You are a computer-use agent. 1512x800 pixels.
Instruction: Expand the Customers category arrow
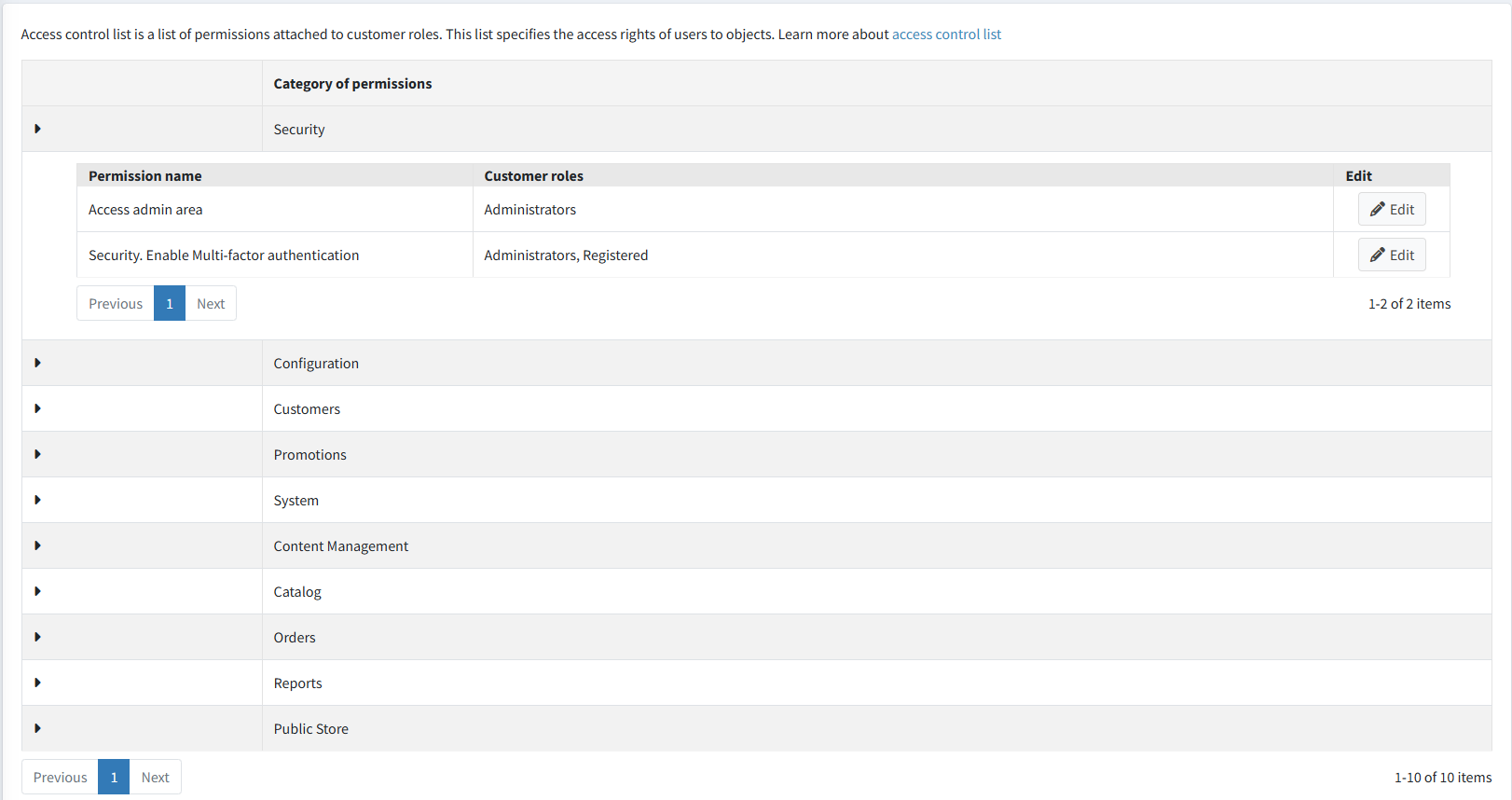[37, 408]
